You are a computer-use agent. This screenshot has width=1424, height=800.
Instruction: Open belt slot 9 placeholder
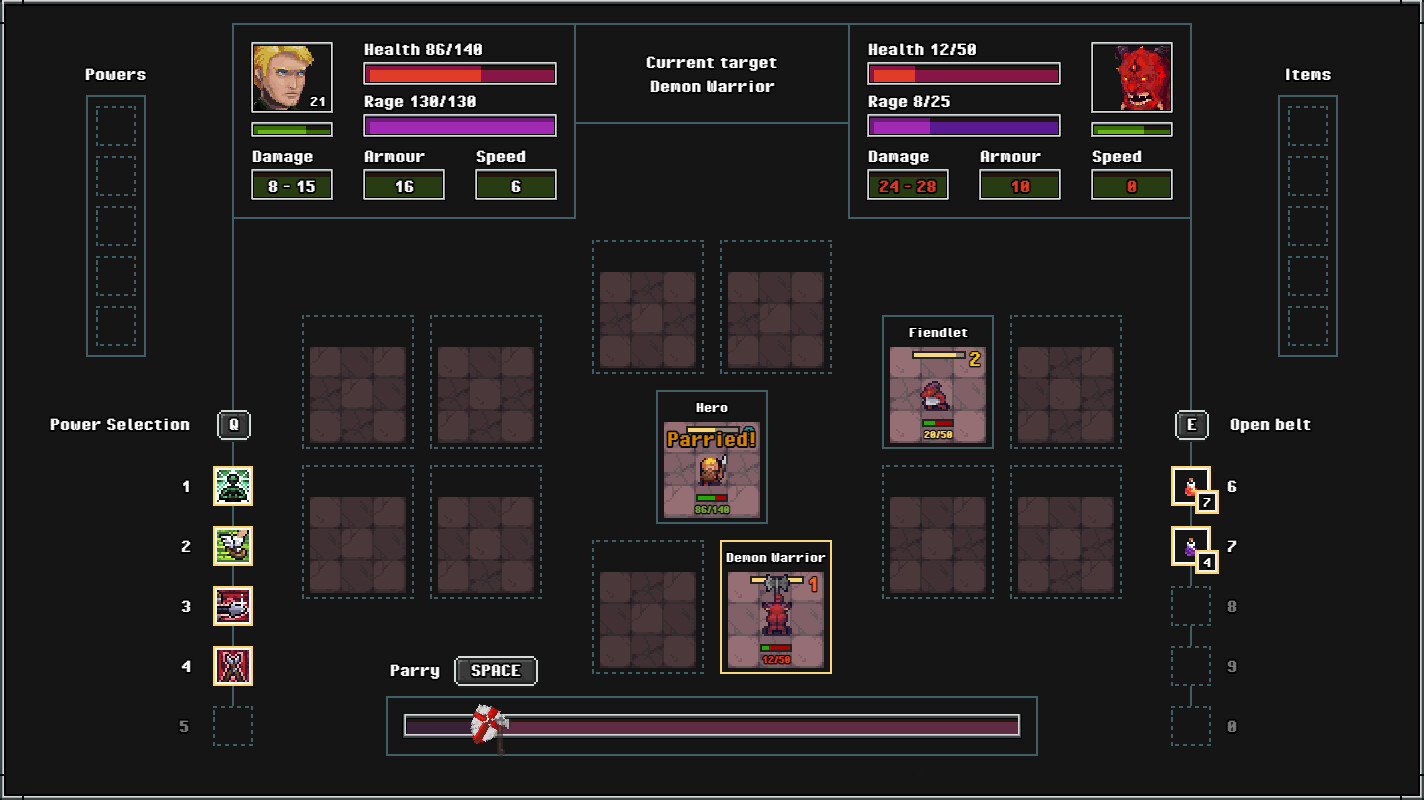[x=1191, y=666]
